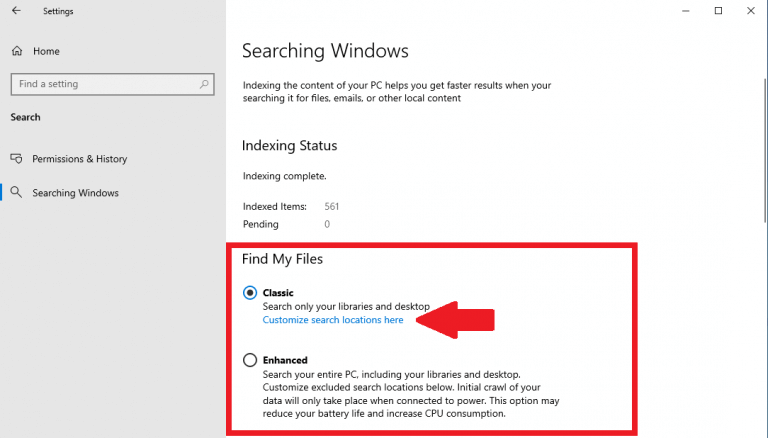The image size is (768, 438).
Task: Select the Enhanced radio button
Action: click(250, 360)
